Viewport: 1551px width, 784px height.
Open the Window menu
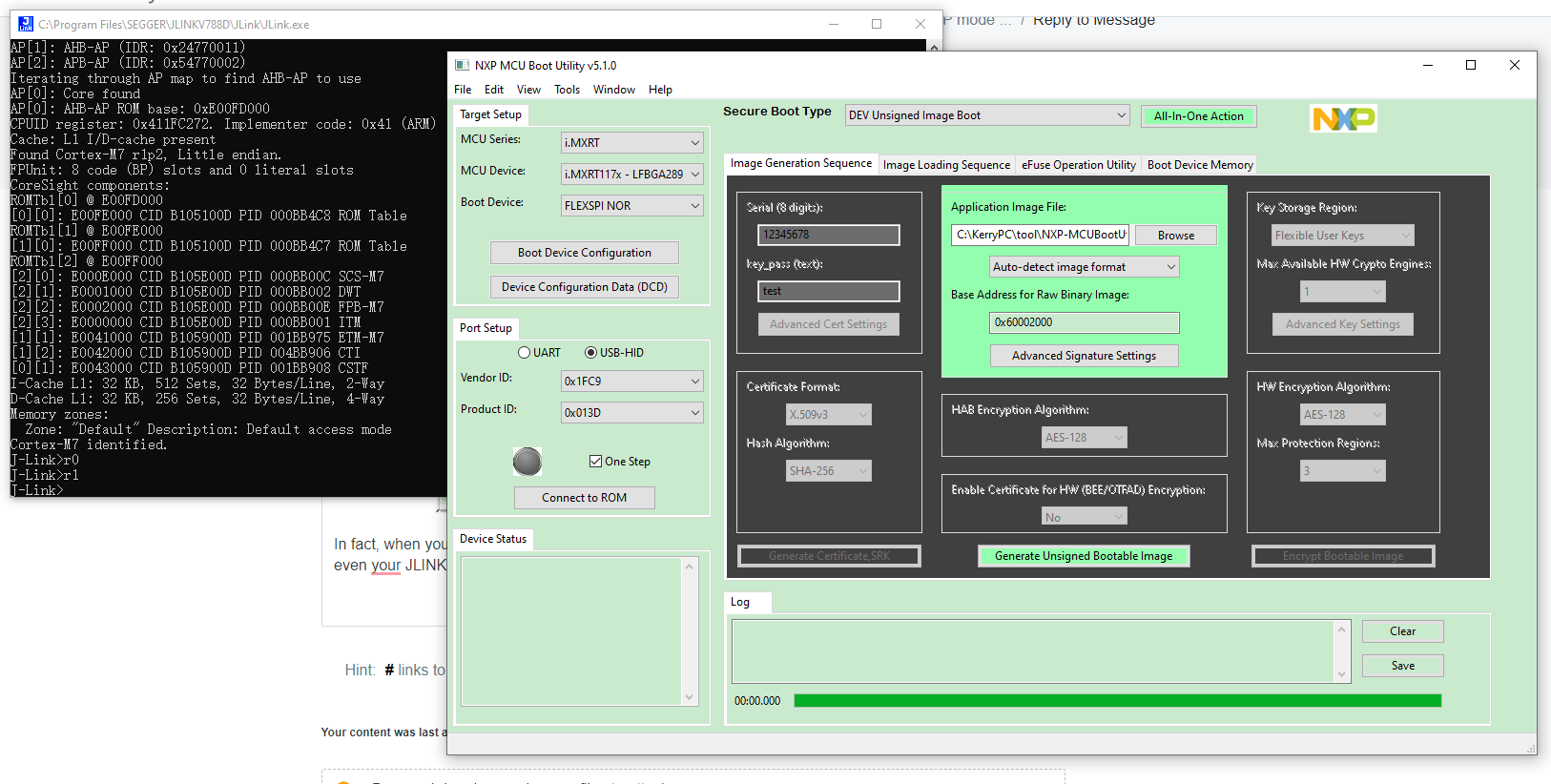[614, 90]
